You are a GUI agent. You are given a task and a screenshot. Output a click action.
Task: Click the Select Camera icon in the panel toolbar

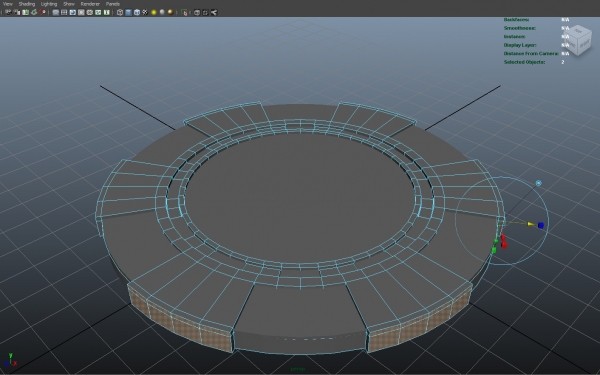point(8,12)
